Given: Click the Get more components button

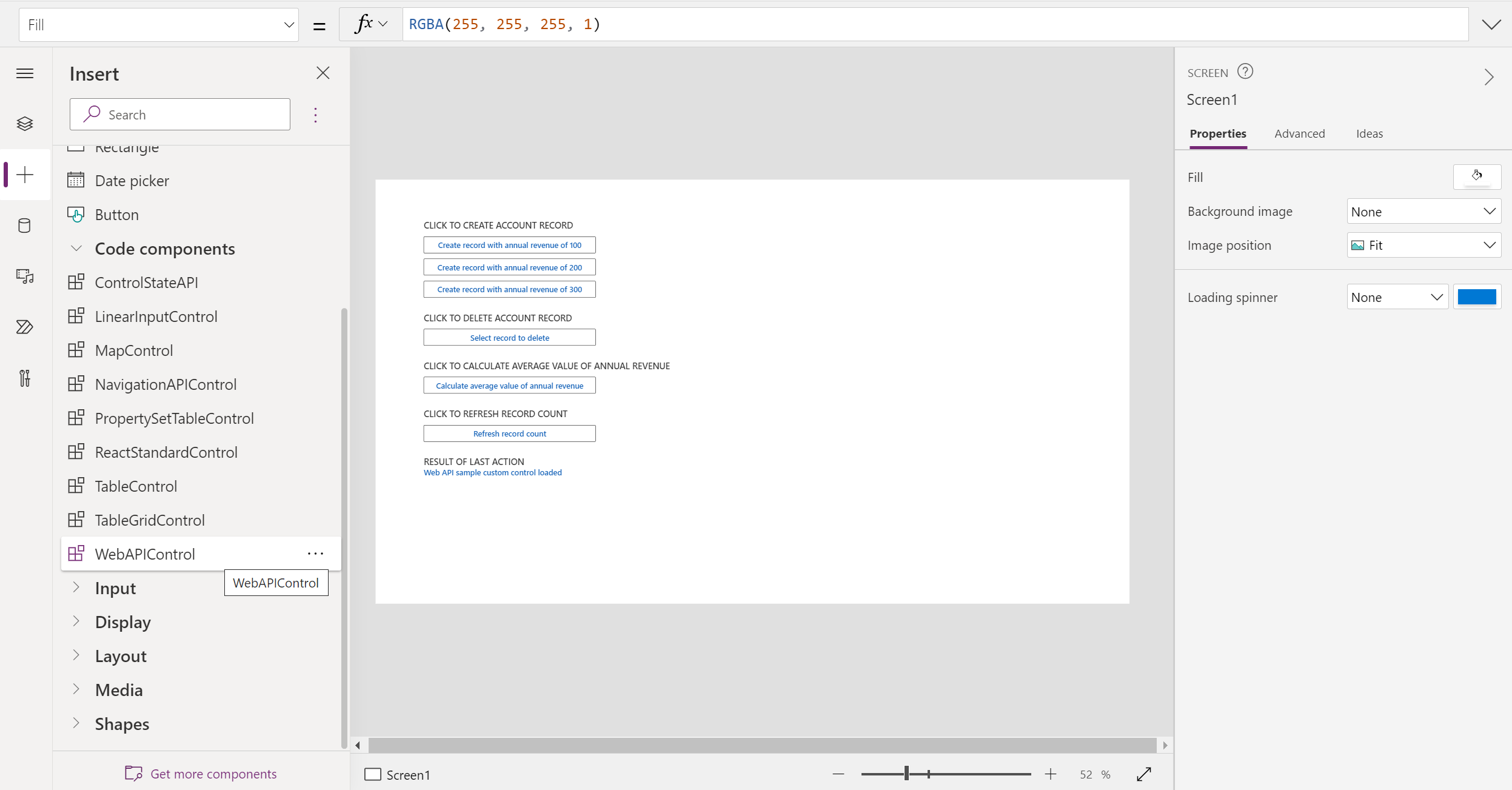Looking at the screenshot, I should [201, 773].
